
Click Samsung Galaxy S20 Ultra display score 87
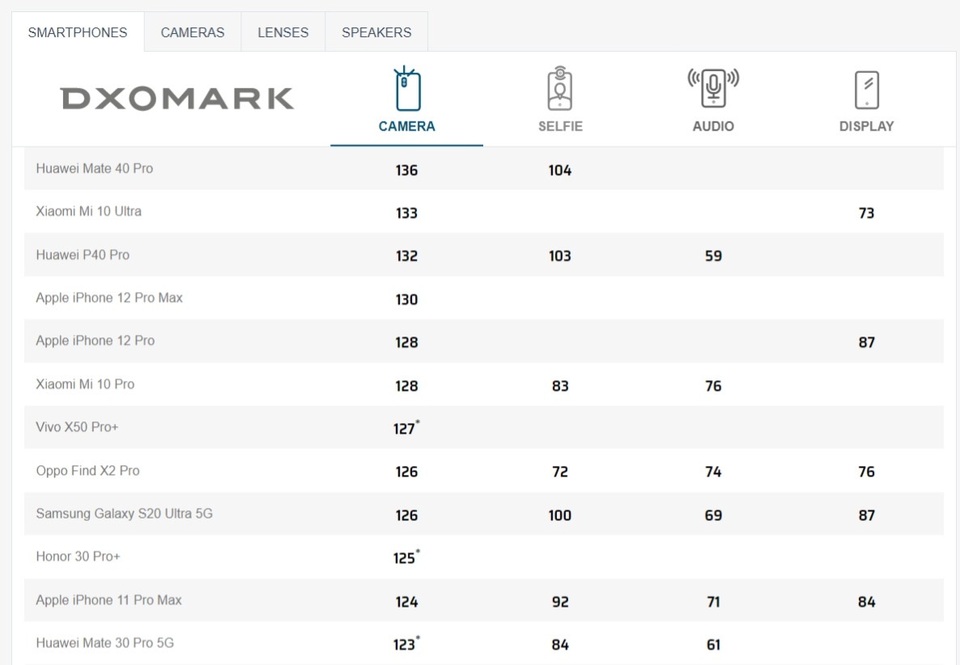866,516
